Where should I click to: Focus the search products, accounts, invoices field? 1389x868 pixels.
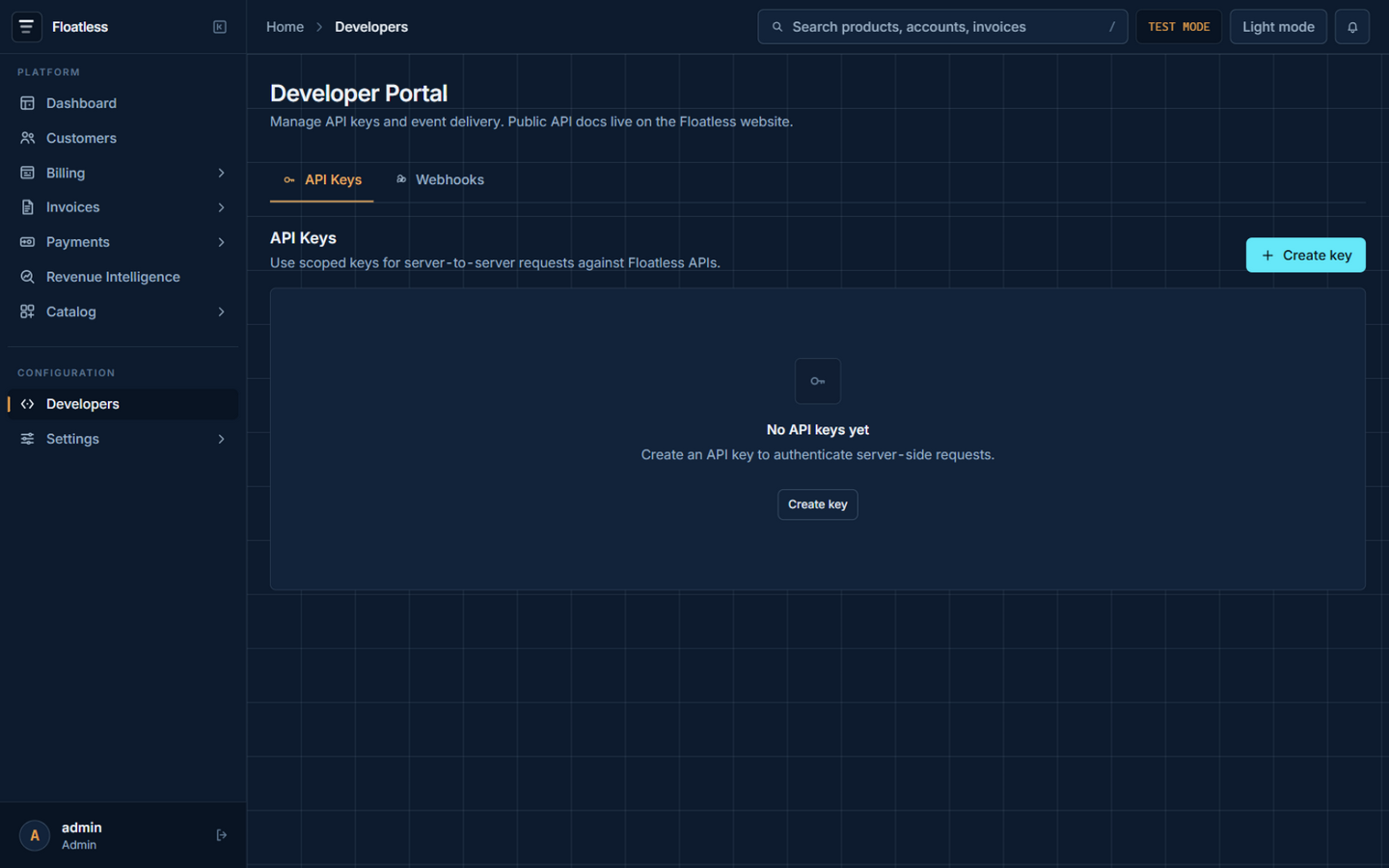coord(942,27)
